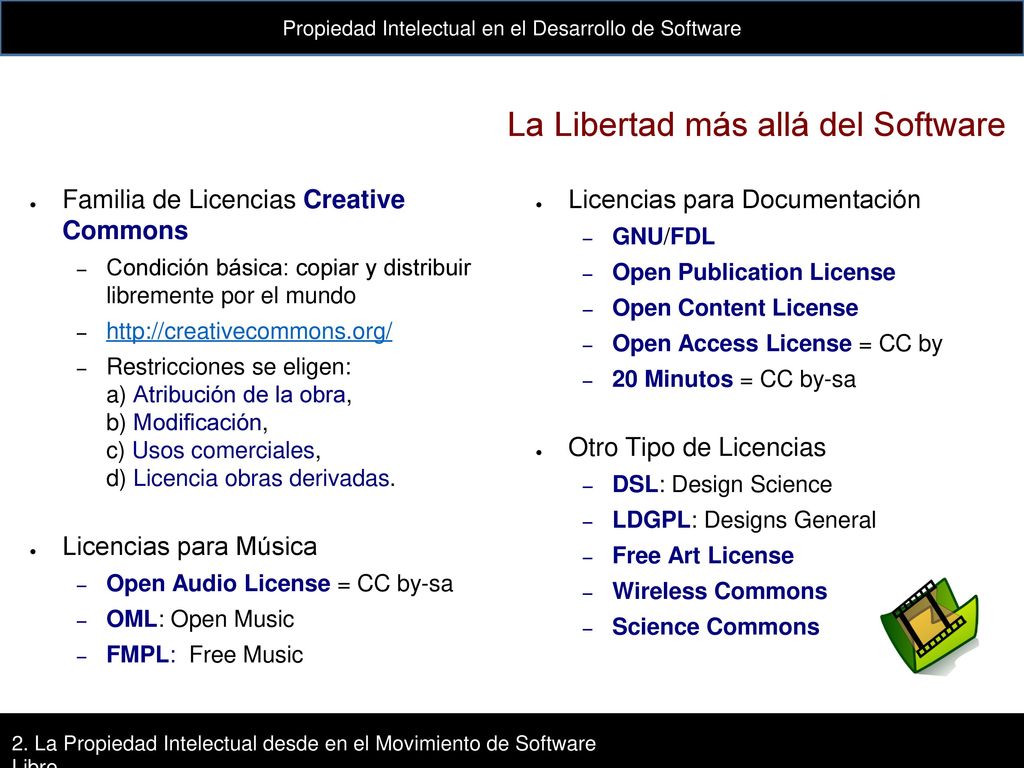
Task: Click the 'FMPL: Free Music' entry
Action: point(204,654)
